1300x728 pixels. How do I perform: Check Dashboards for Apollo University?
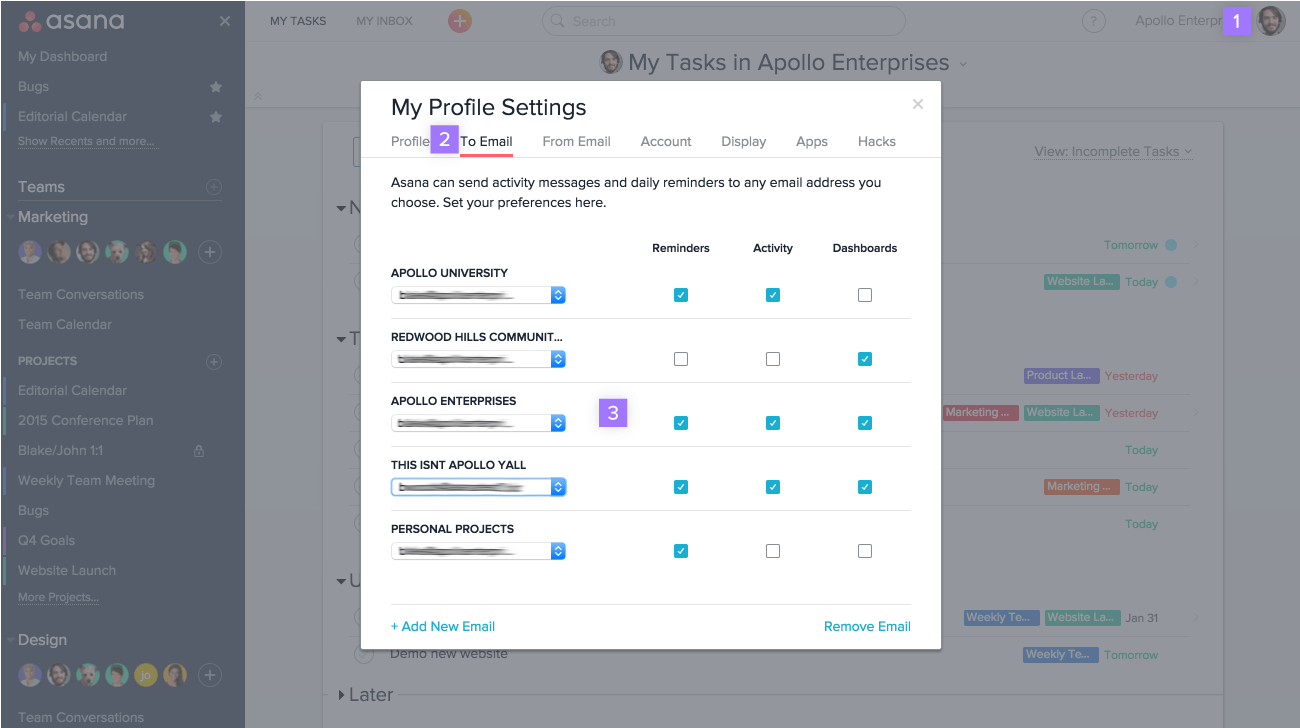point(865,295)
